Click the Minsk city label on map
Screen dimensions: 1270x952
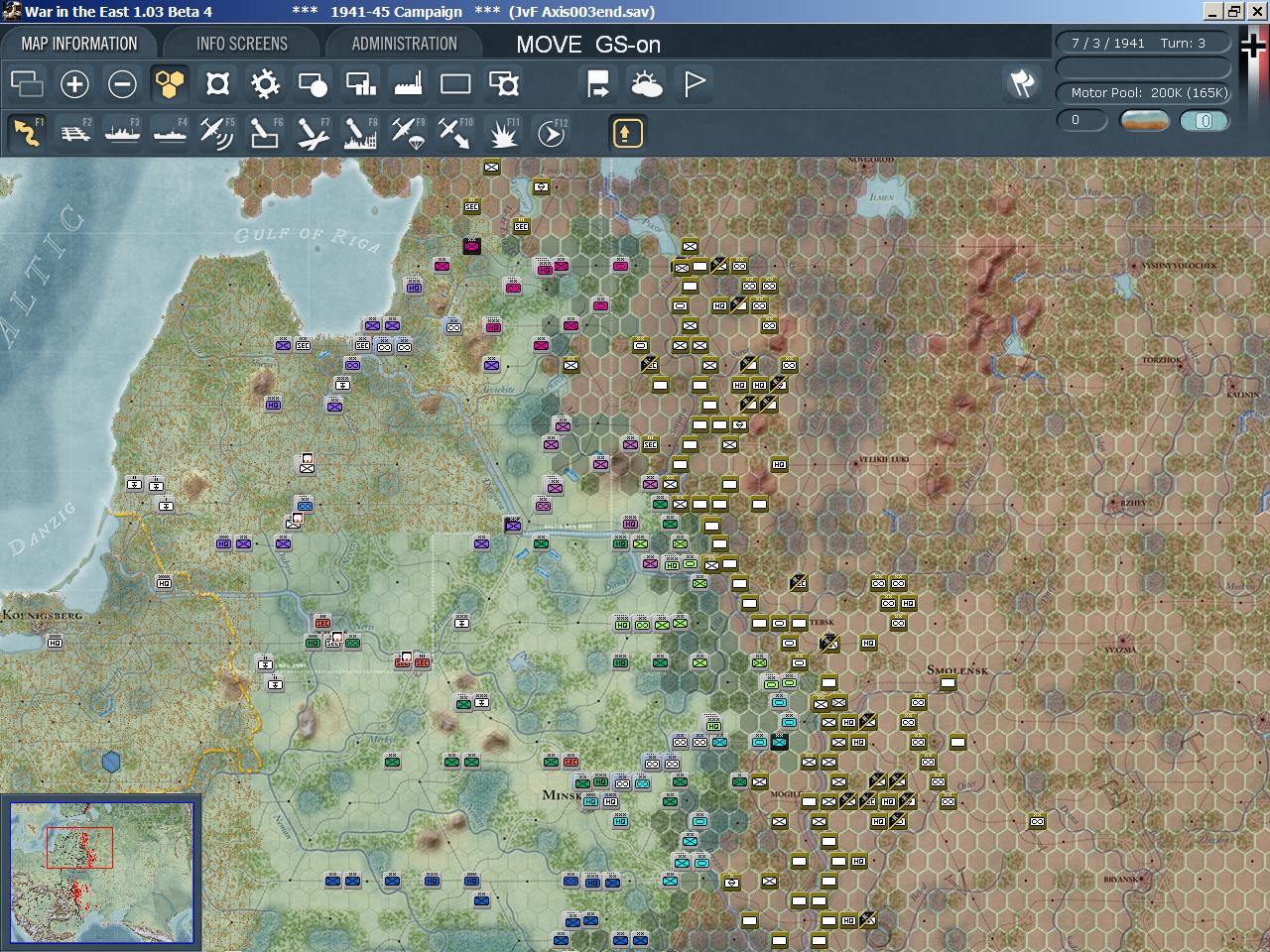562,795
